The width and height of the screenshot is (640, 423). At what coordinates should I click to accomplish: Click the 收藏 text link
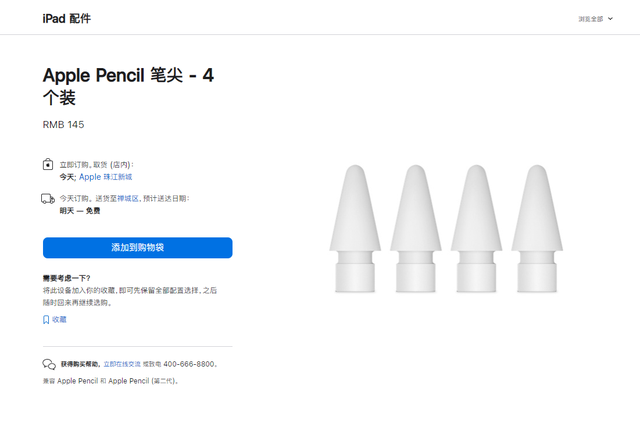tap(59, 320)
